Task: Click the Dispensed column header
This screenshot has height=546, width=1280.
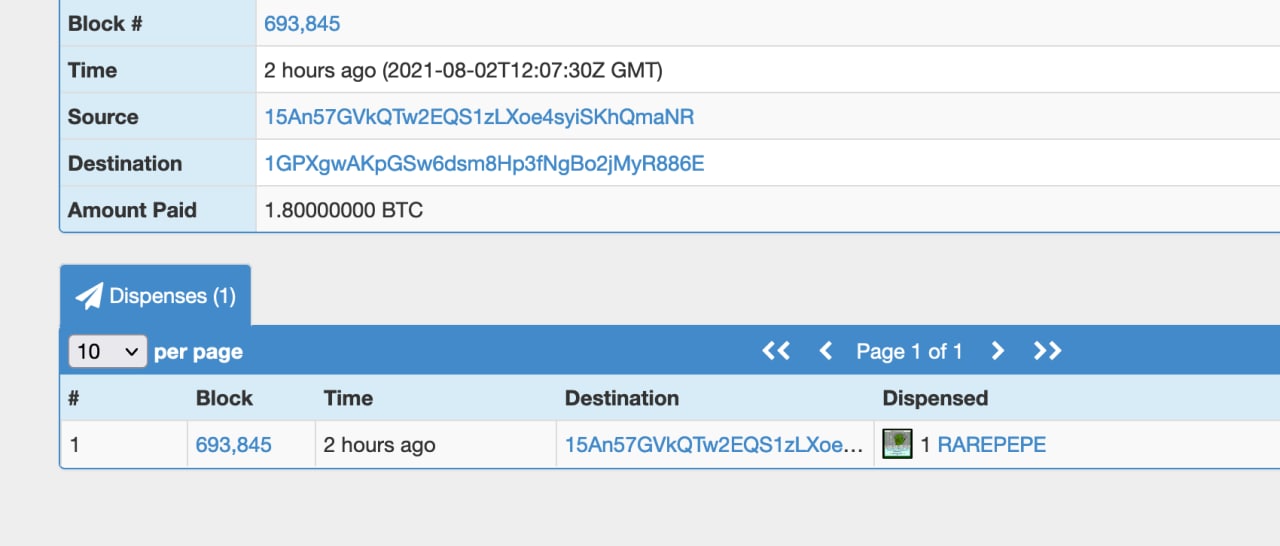Action: (x=935, y=398)
